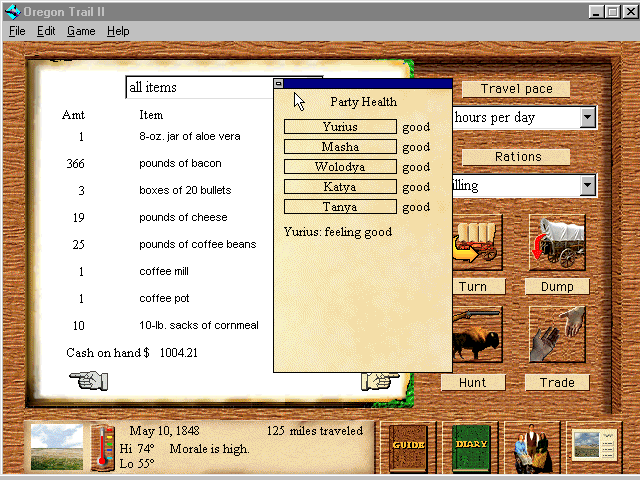Click the Hunt button

click(473, 382)
